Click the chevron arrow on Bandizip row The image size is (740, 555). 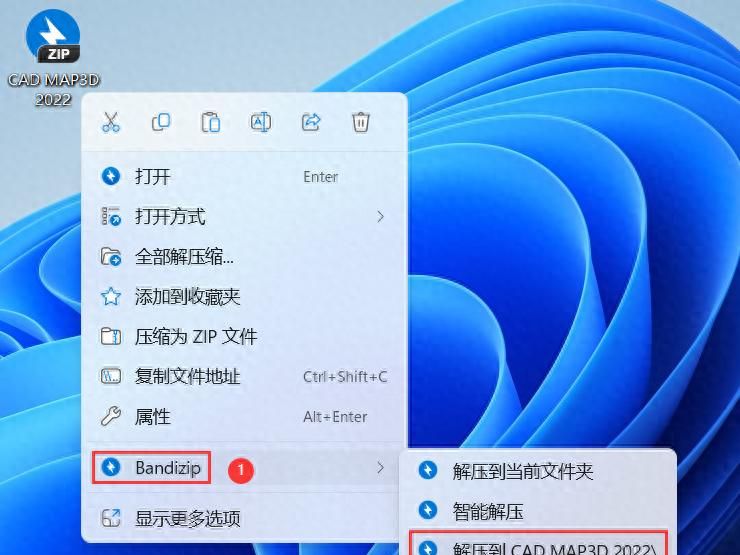pos(380,468)
